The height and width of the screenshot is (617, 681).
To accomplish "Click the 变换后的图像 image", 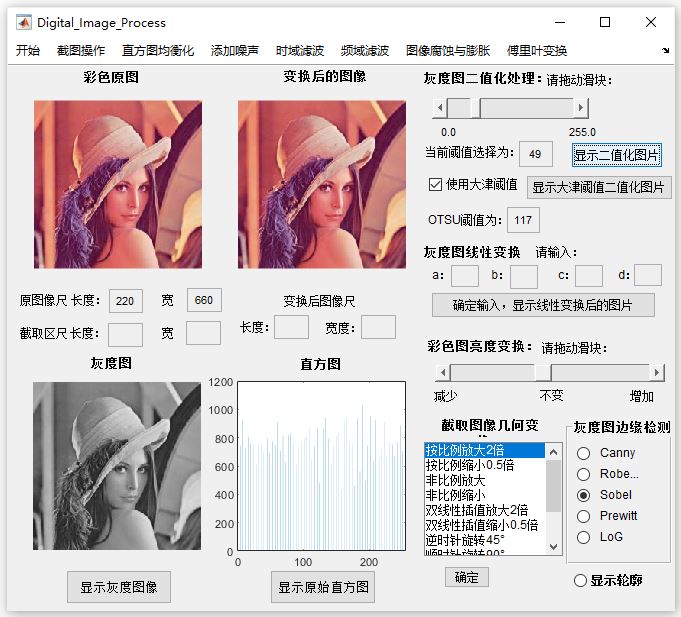I will point(322,184).
